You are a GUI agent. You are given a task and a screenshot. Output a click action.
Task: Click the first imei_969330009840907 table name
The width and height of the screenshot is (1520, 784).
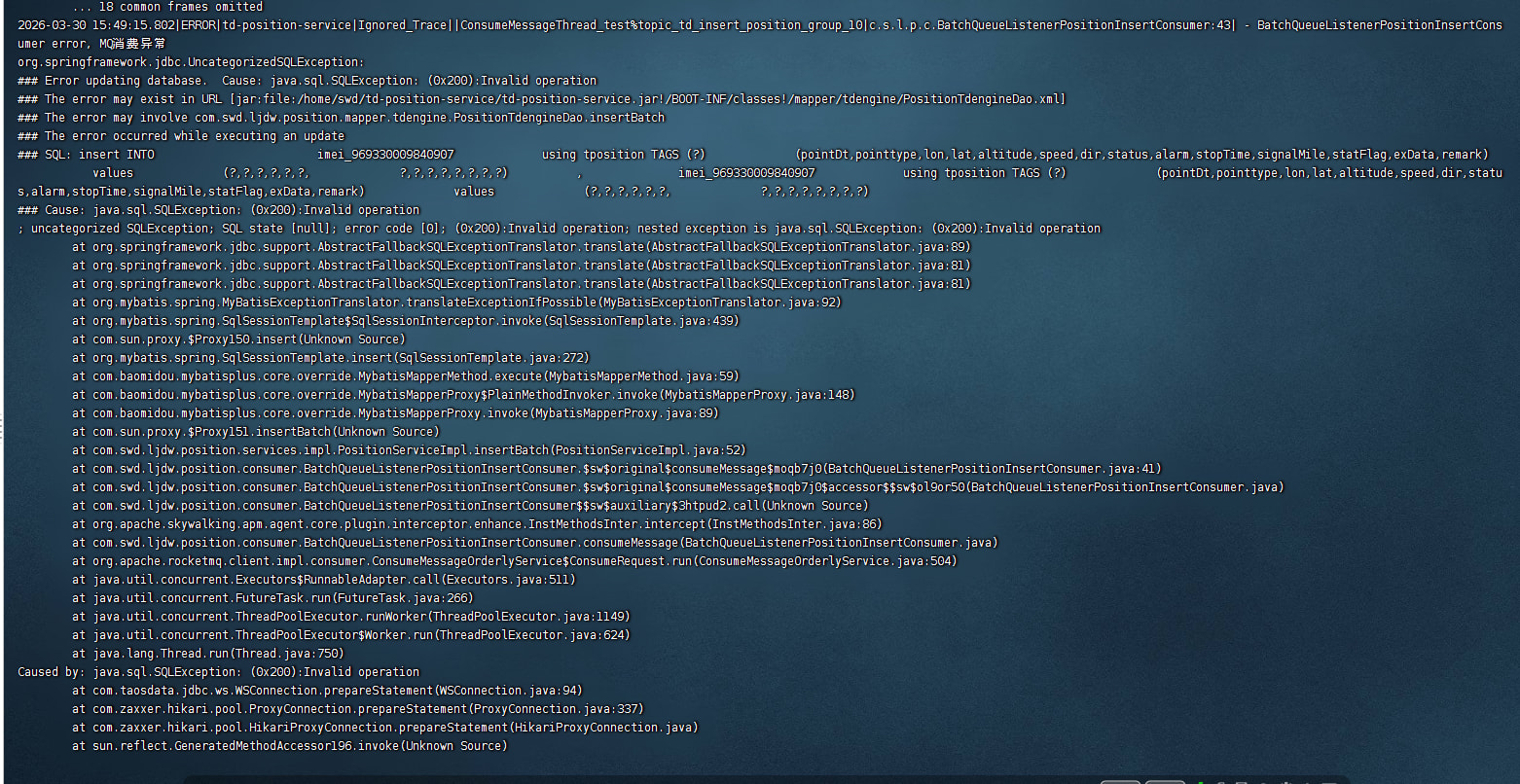tap(385, 155)
